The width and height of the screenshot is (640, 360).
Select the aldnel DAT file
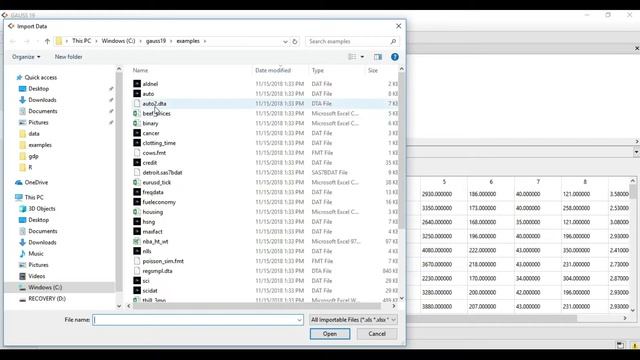pyautogui.click(x=150, y=84)
